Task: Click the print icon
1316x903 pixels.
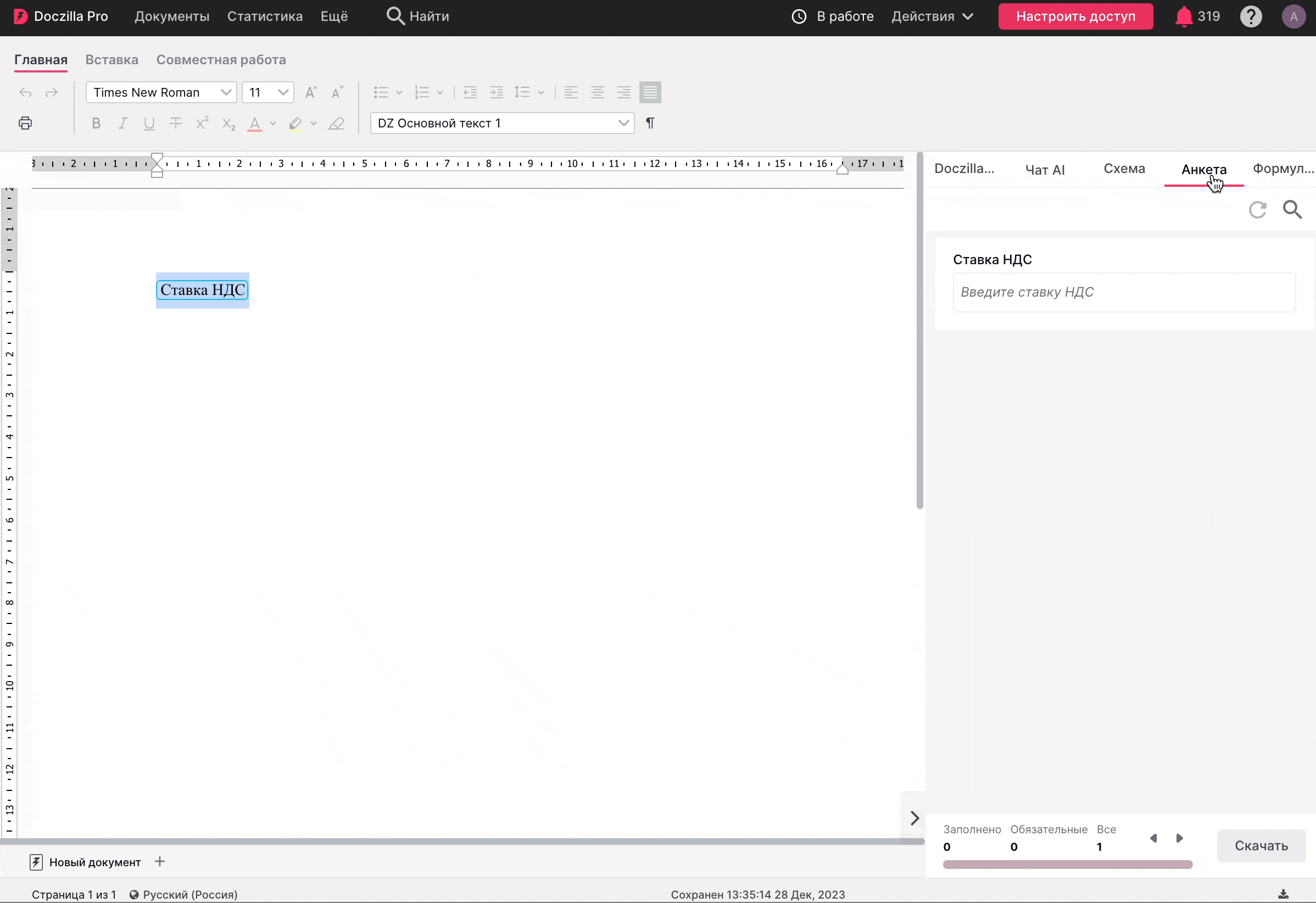Action: pyautogui.click(x=25, y=123)
